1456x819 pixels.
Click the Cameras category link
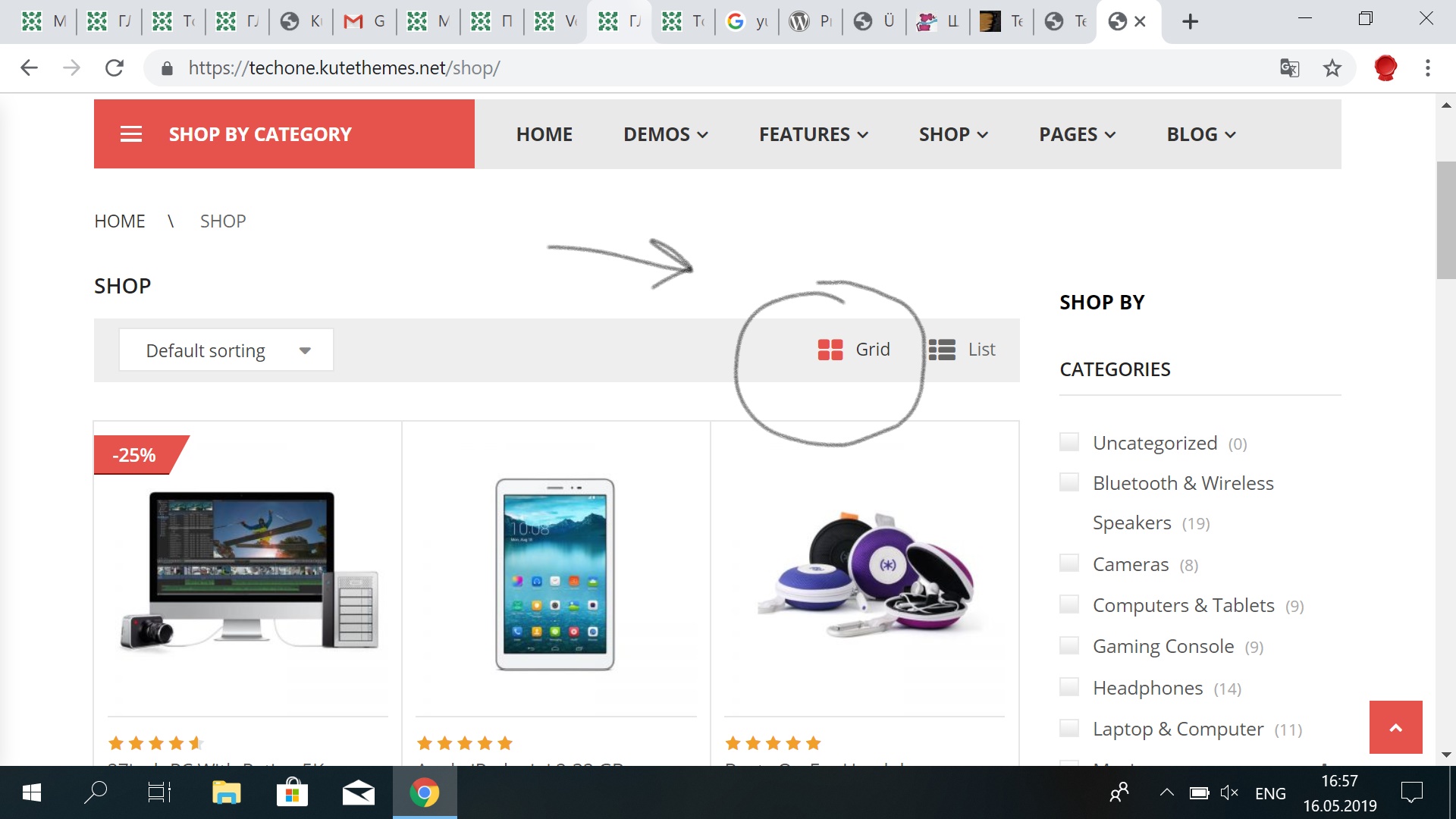(1131, 564)
